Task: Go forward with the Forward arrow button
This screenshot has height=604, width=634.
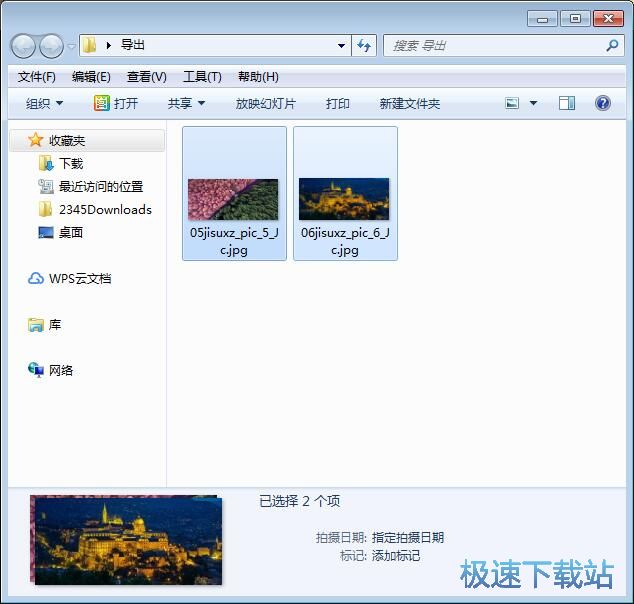Action: coord(51,46)
